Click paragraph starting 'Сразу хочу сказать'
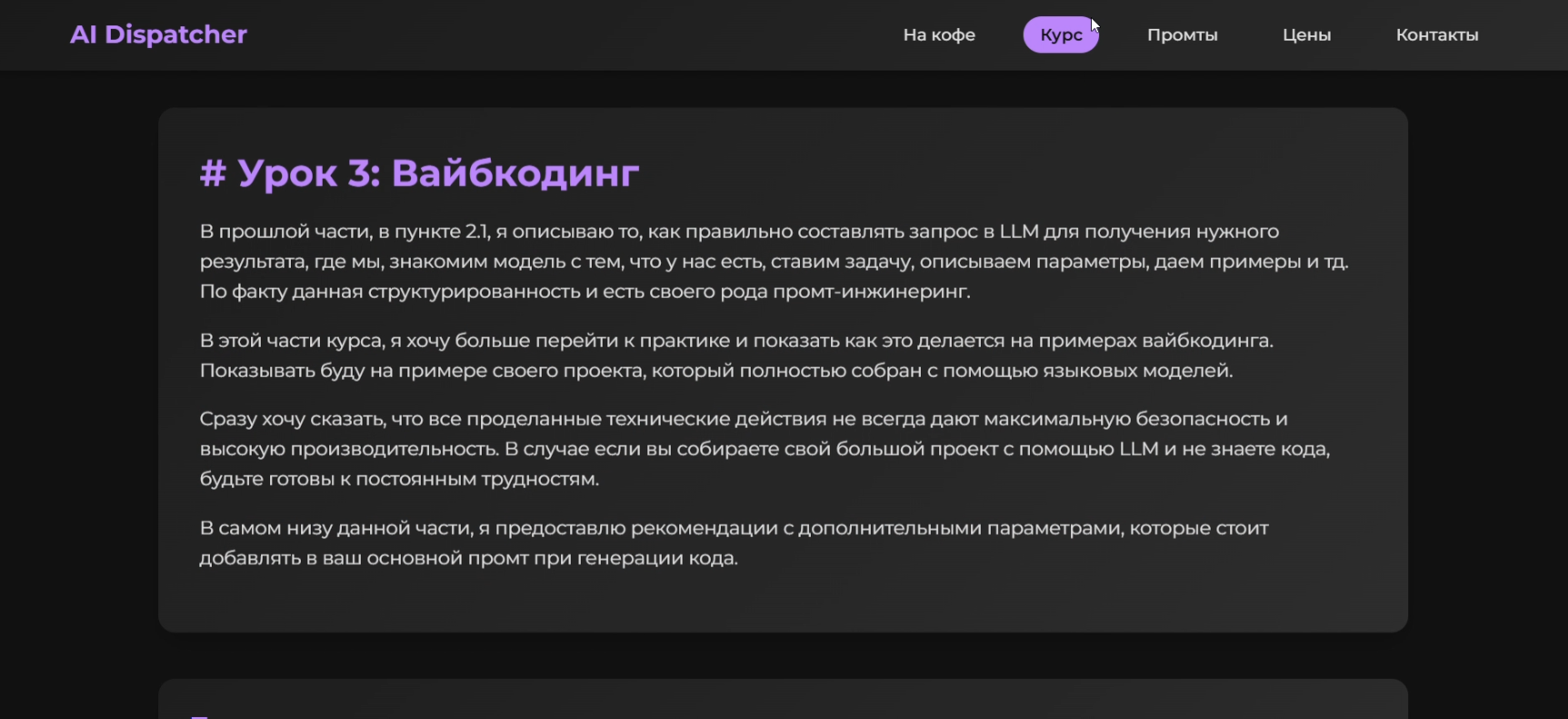Screen dimensions: 1568x719 (x=764, y=448)
